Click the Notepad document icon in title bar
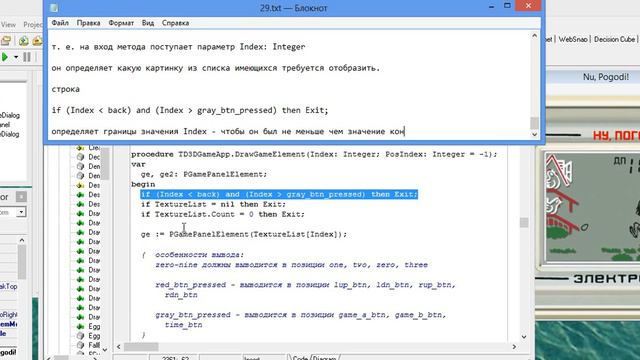The height and width of the screenshot is (360, 640). (54, 8)
